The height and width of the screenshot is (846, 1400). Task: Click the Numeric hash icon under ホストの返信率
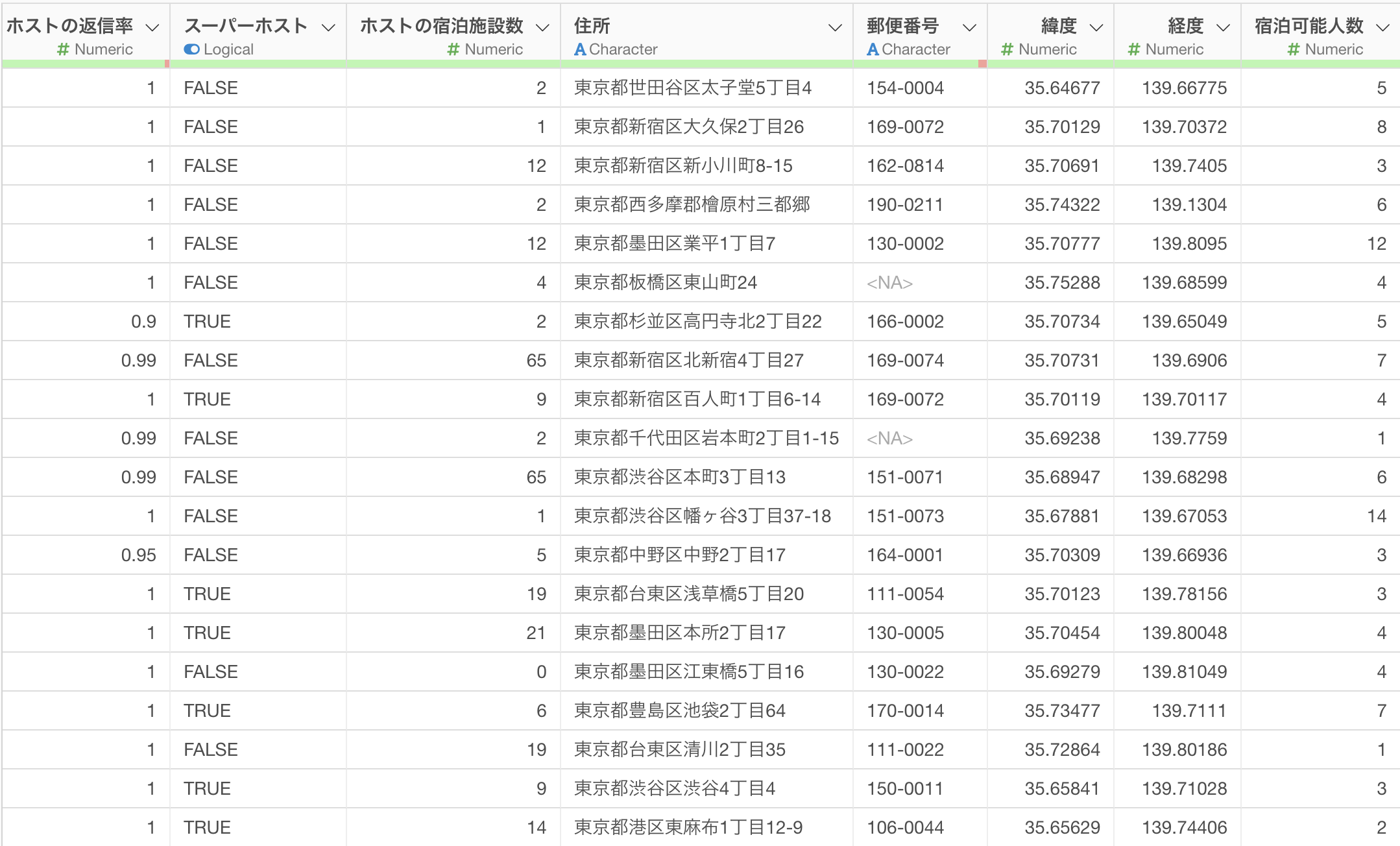pyautogui.click(x=63, y=49)
